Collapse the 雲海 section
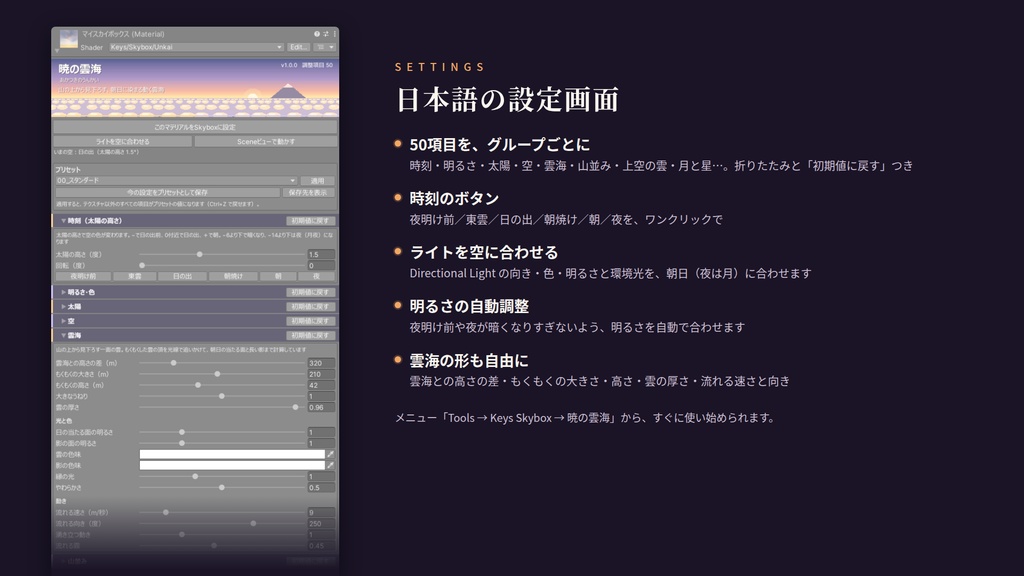1024x576 pixels. [63, 336]
